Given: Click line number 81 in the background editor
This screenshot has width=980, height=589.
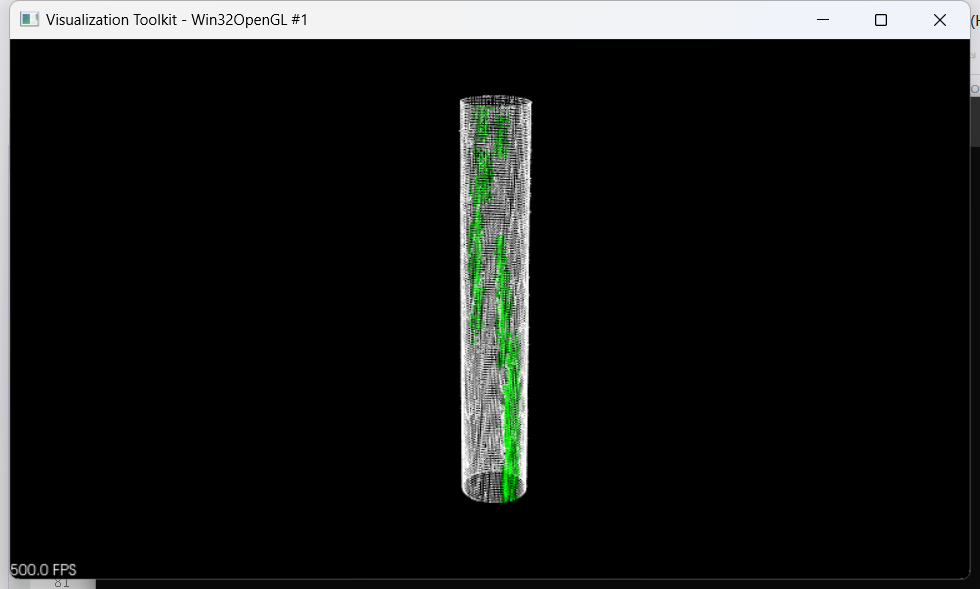Looking at the screenshot, I should pos(62,583).
